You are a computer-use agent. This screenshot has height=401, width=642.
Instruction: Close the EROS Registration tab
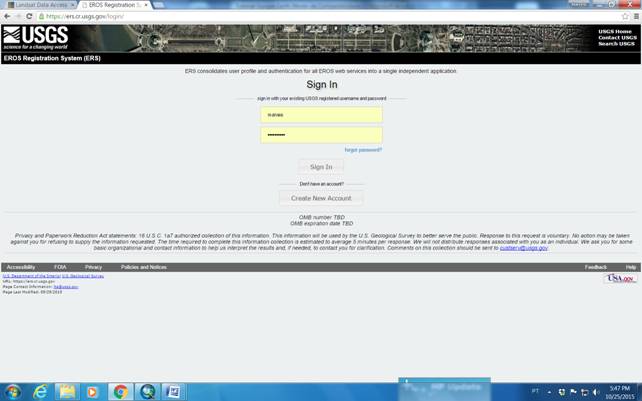point(146,5)
